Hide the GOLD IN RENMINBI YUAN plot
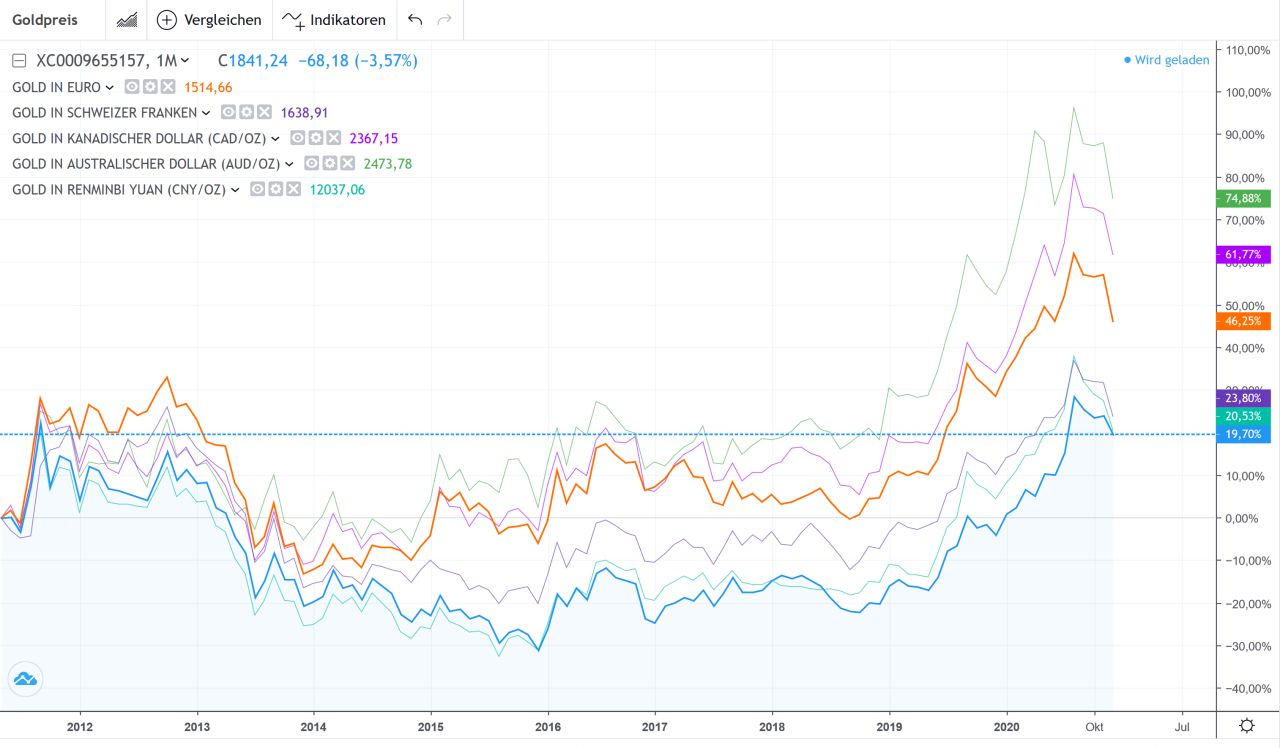The image size is (1280, 748). (x=256, y=188)
